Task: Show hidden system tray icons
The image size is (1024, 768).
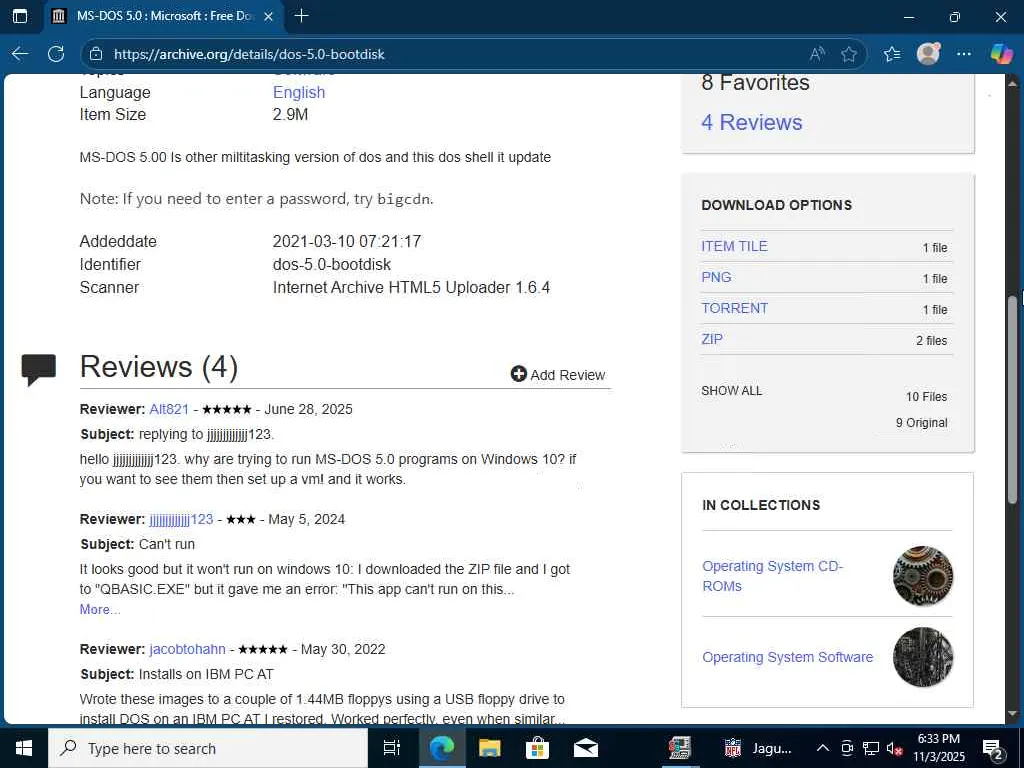Action: 823,748
